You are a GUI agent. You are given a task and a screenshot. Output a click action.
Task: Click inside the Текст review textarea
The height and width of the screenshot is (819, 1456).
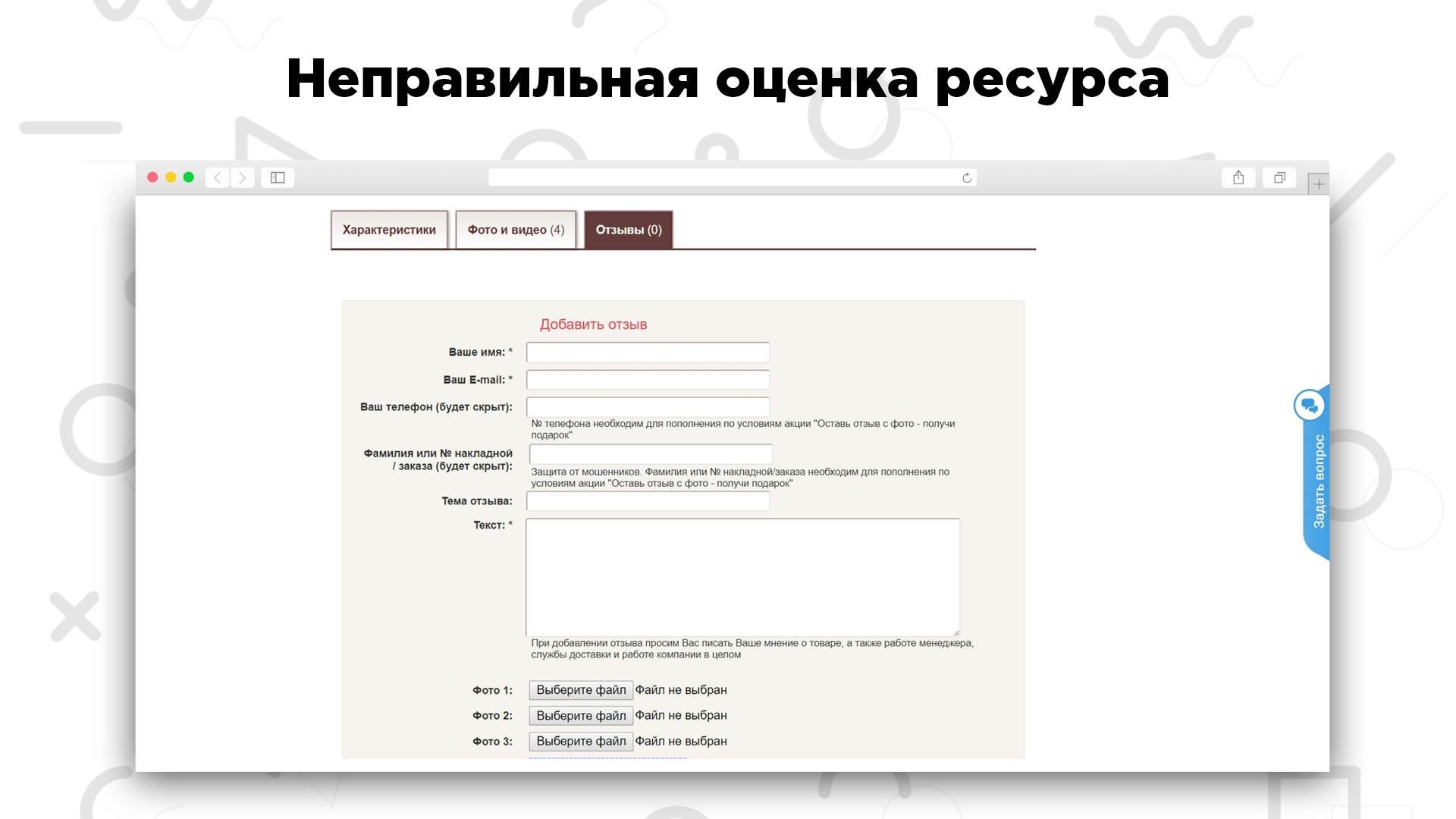click(742, 577)
